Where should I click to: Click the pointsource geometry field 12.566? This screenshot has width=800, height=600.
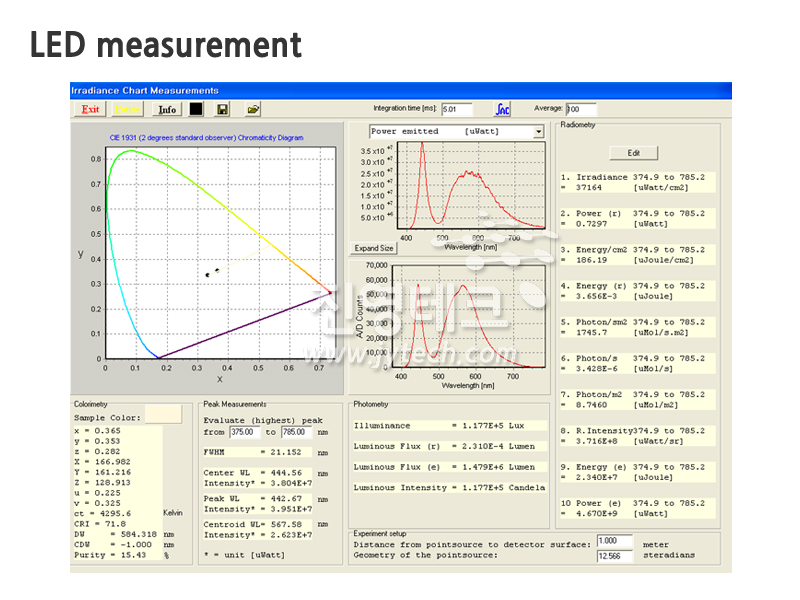615,556
